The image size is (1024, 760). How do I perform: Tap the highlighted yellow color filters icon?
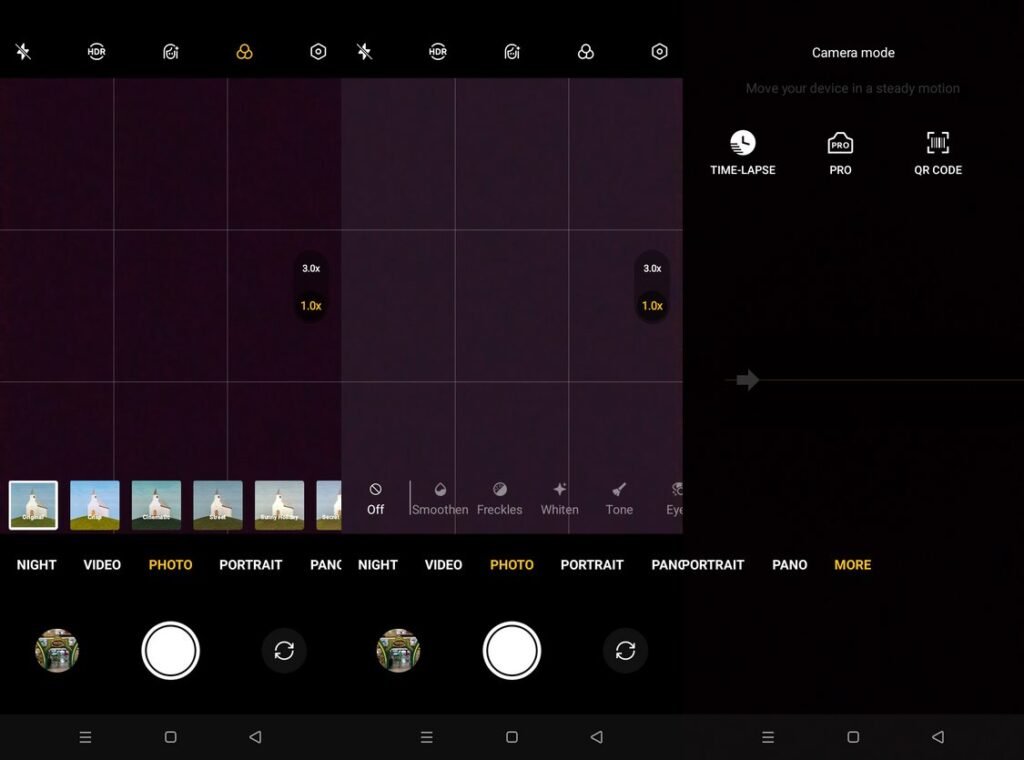click(x=244, y=52)
